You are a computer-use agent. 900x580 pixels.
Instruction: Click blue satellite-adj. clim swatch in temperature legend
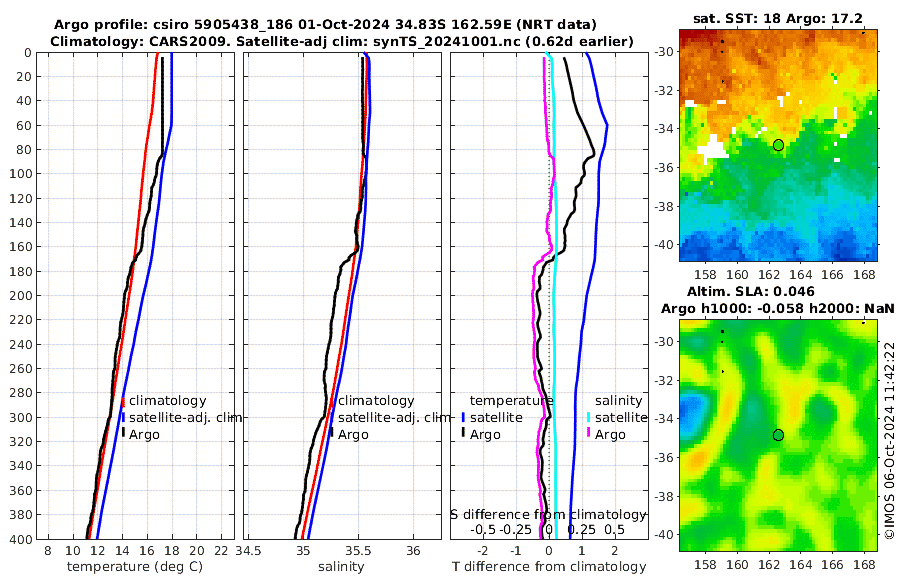[123, 417]
